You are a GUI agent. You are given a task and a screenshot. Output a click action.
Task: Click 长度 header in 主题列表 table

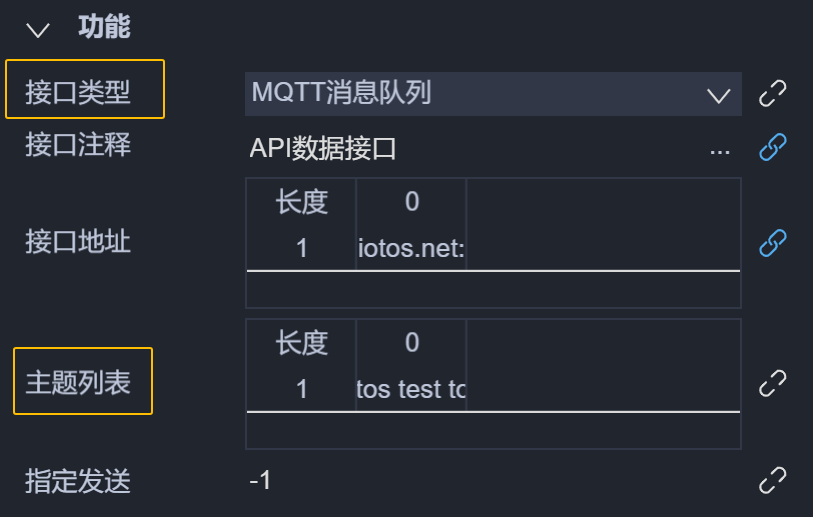pyautogui.click(x=302, y=343)
